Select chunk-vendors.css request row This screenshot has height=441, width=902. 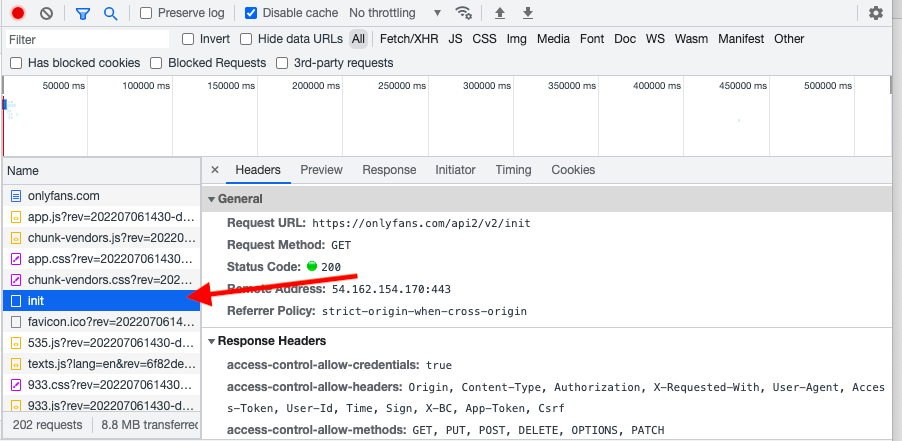(x=102, y=280)
